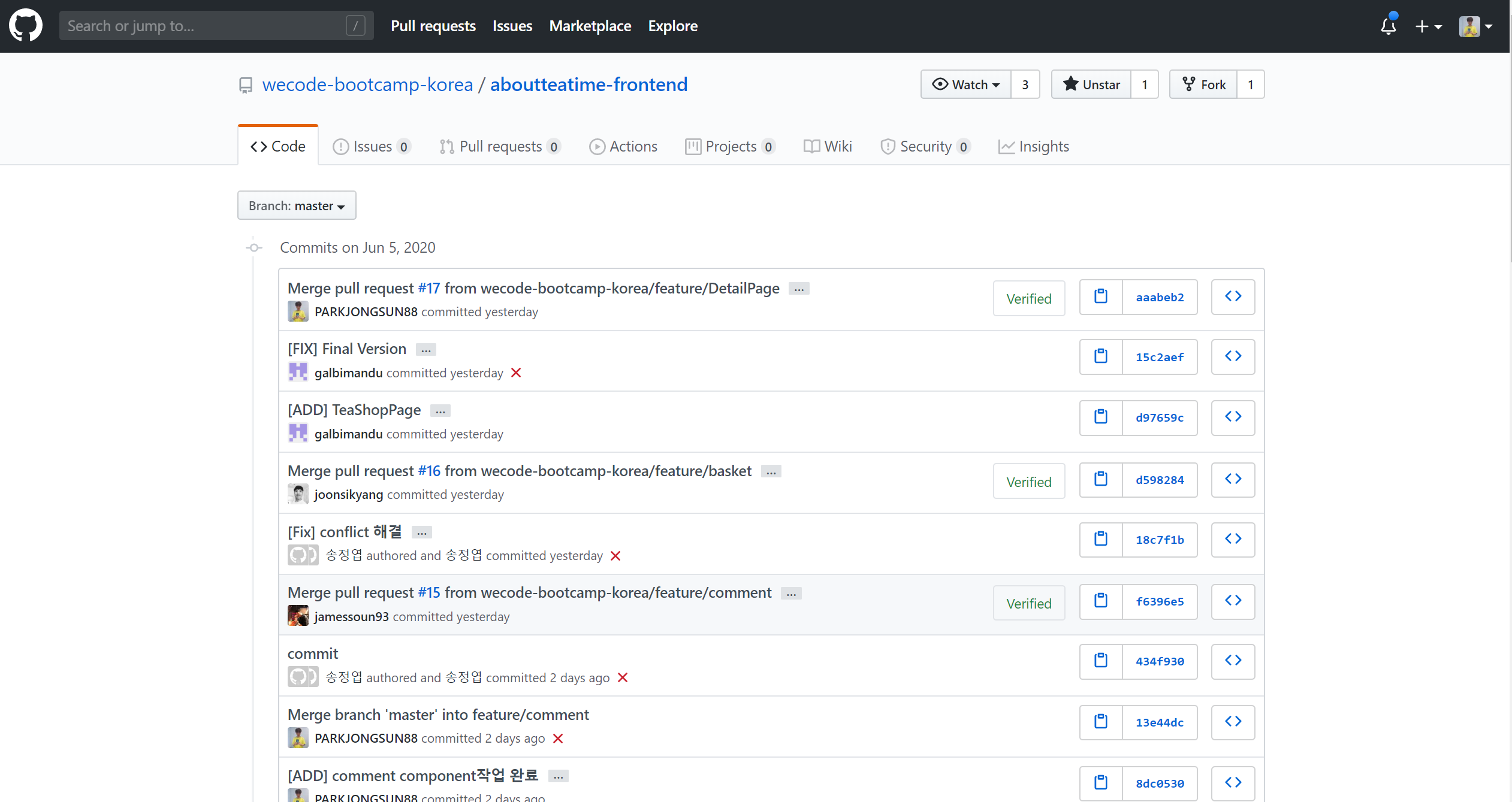Browse repository at commit aaabeb2
1512x802 pixels.
point(1233,297)
